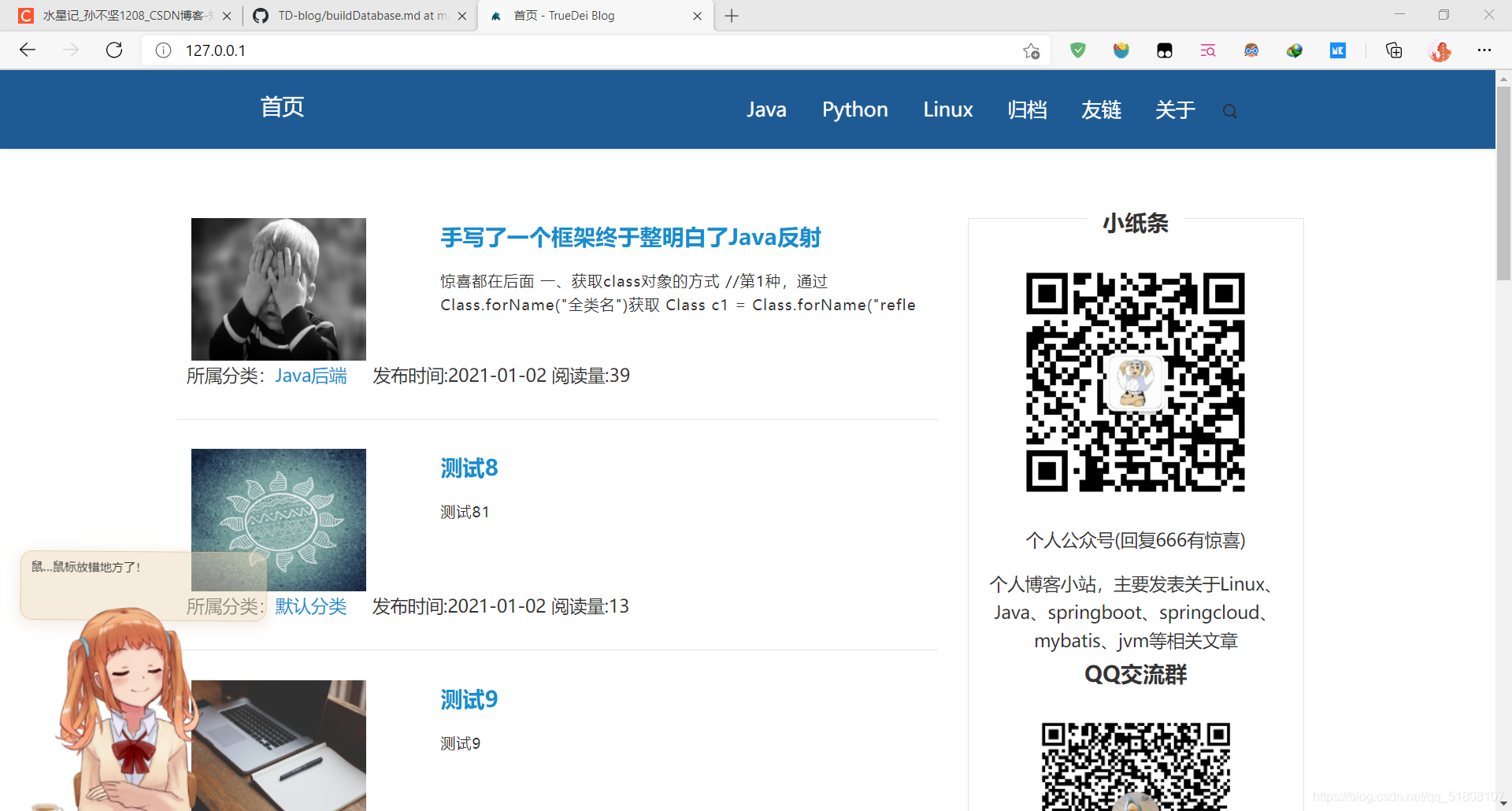Click the 发布时间:2021-01-02 阅读量:13 text
This screenshot has height=811, width=1512.
501,606
